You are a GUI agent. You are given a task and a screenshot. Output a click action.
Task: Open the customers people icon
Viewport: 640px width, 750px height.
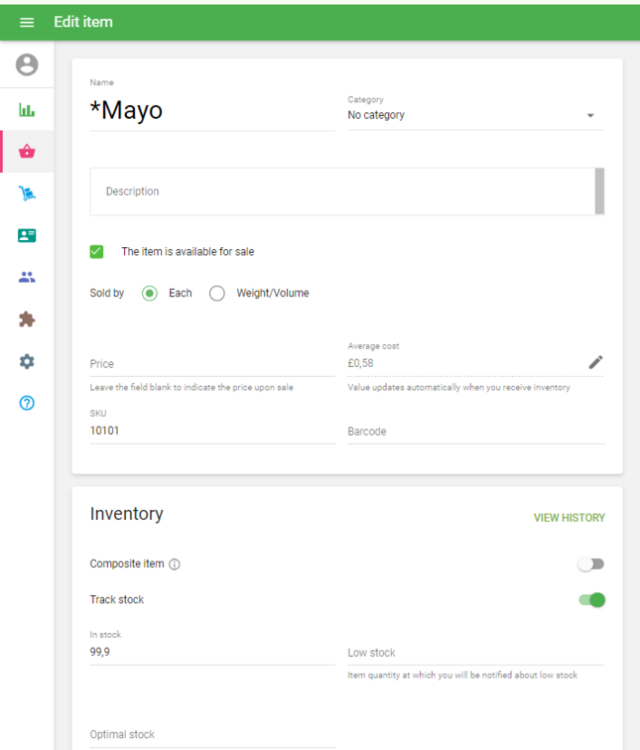tap(27, 278)
